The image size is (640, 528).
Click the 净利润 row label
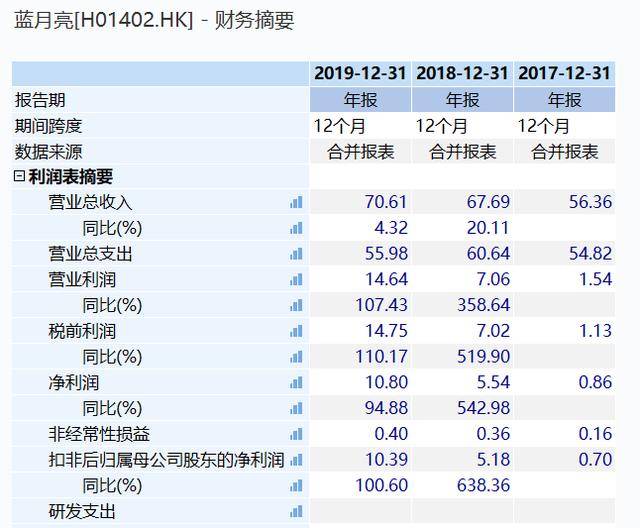pyautogui.click(x=73, y=382)
